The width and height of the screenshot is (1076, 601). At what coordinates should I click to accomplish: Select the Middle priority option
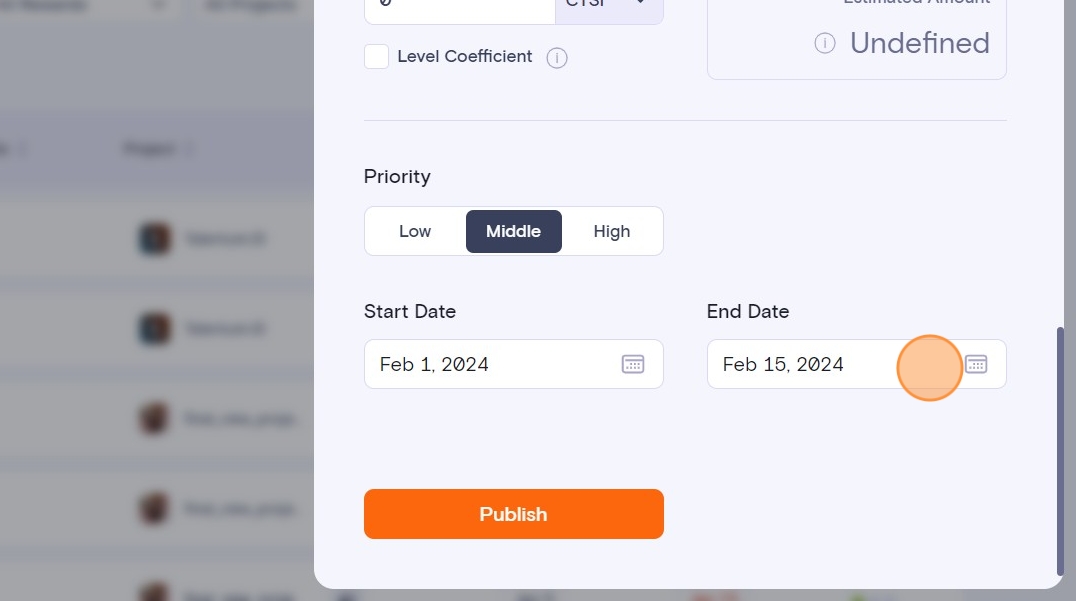(x=513, y=231)
